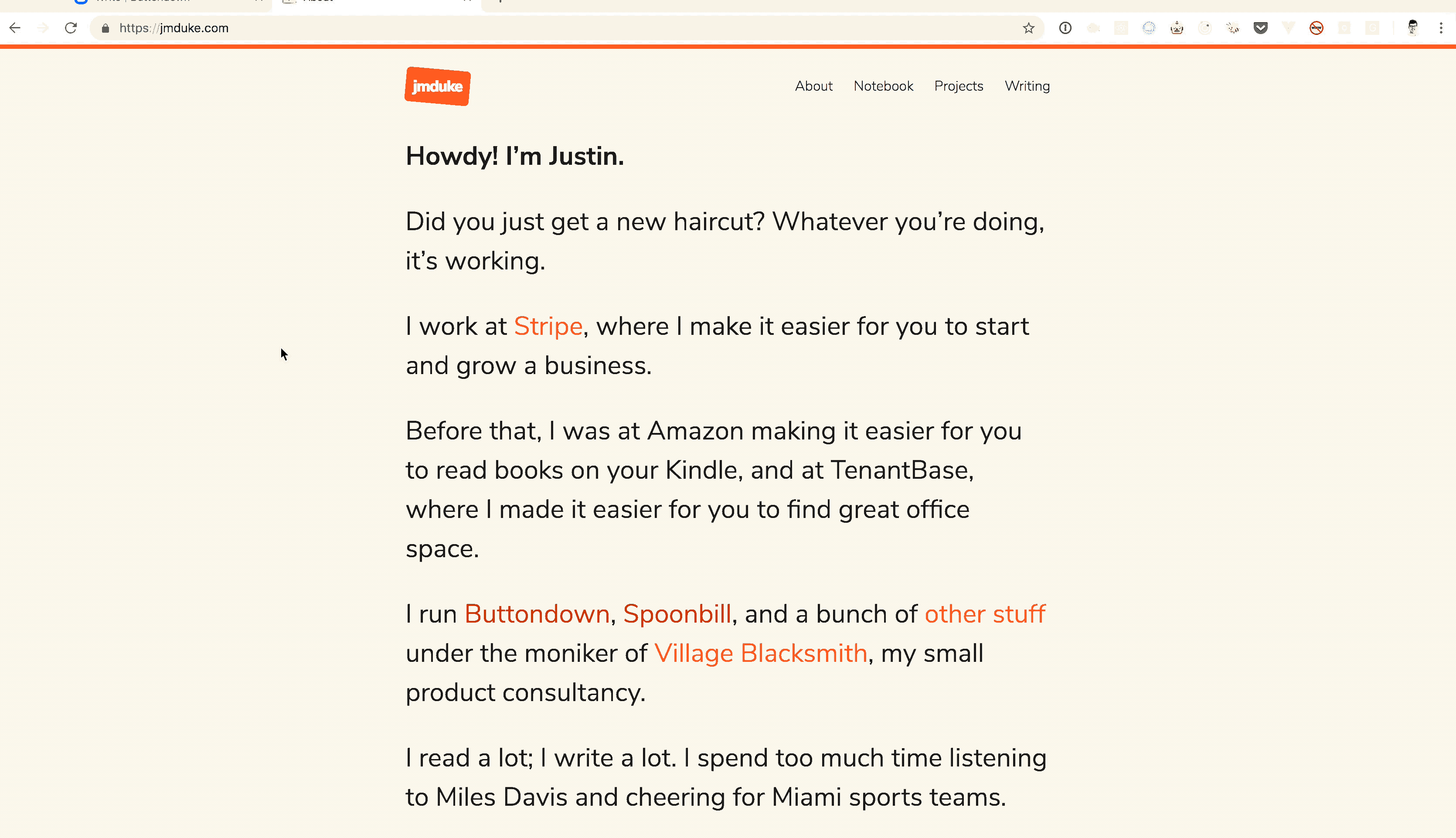Viewport: 1456px width, 838px height.
Task: Click the URL address bar field
Action: (x=518, y=28)
